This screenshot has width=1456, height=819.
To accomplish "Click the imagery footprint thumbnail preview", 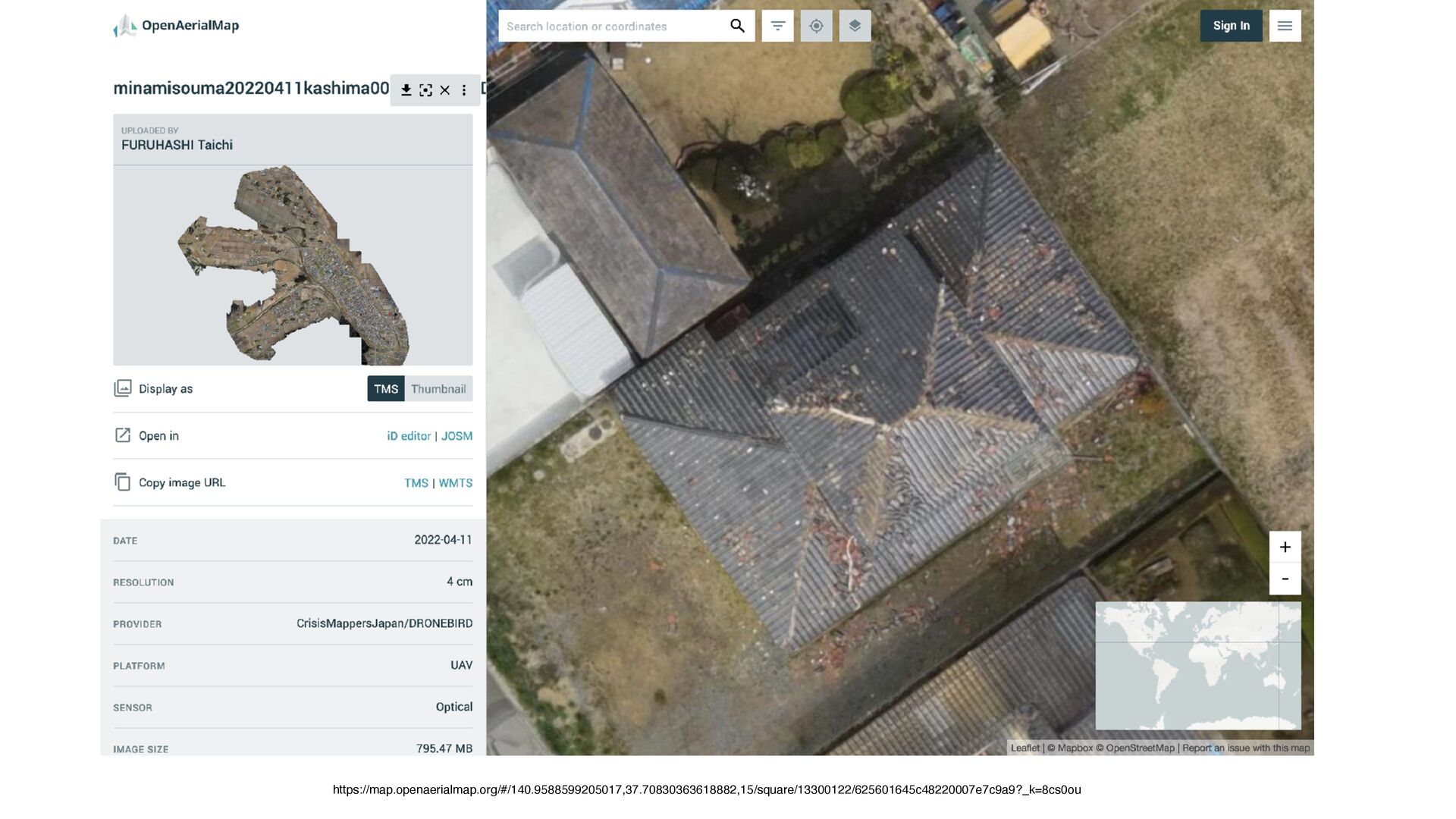I will coord(293,265).
